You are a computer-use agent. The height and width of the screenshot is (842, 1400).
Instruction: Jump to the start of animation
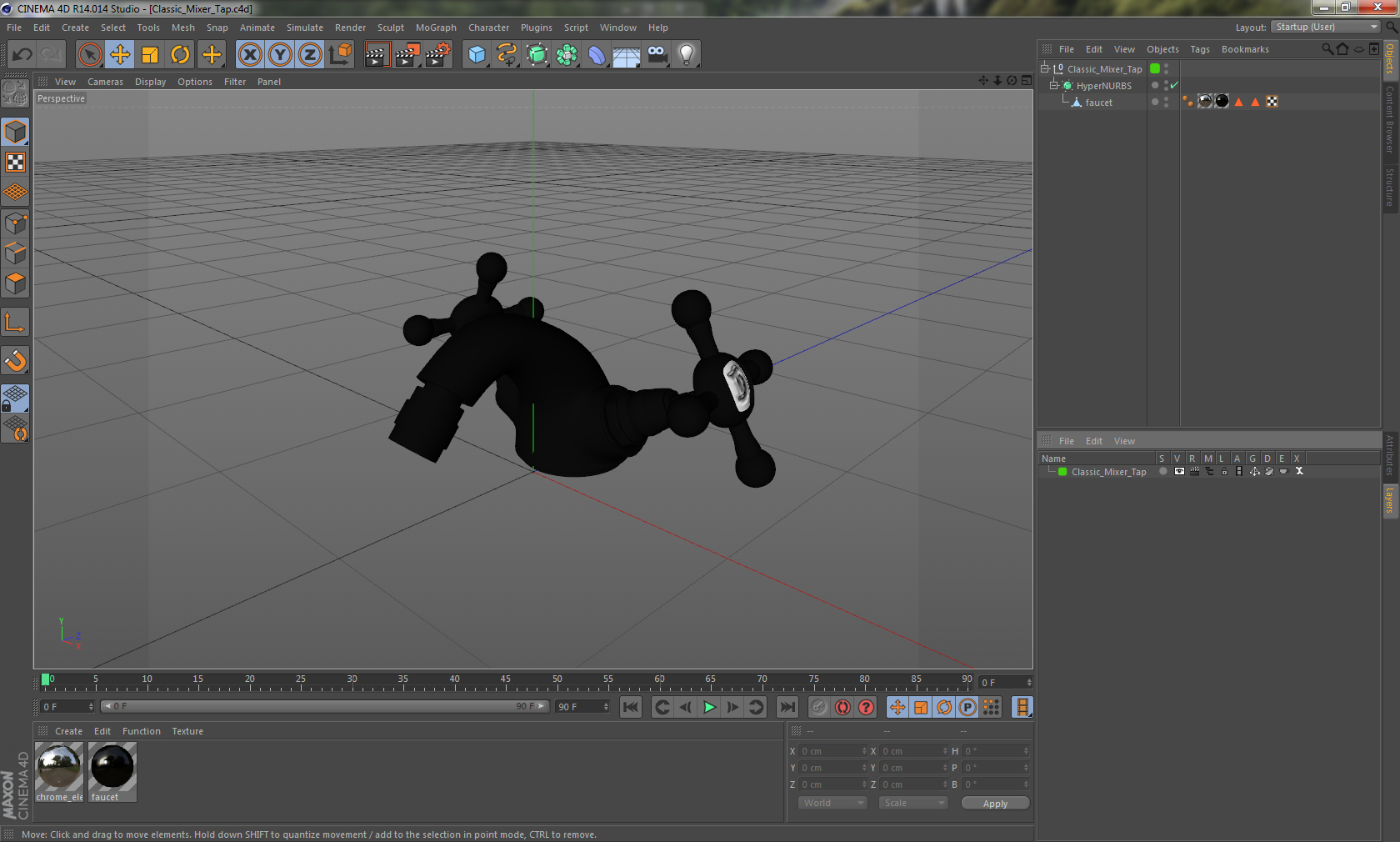coord(631,707)
